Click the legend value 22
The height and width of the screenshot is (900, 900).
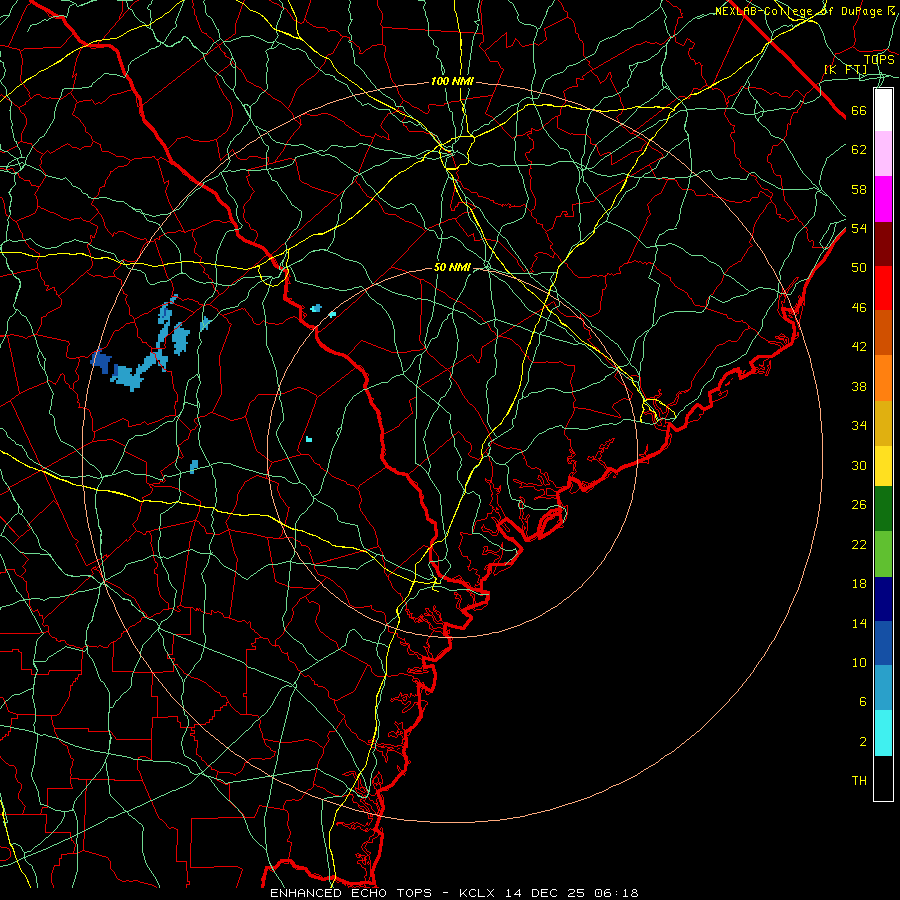[x=859, y=544]
